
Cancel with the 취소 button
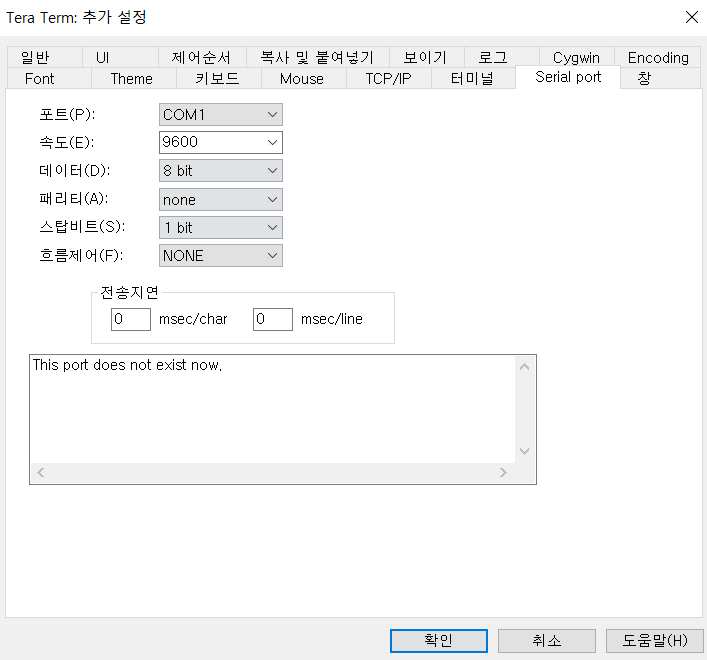[546, 641]
